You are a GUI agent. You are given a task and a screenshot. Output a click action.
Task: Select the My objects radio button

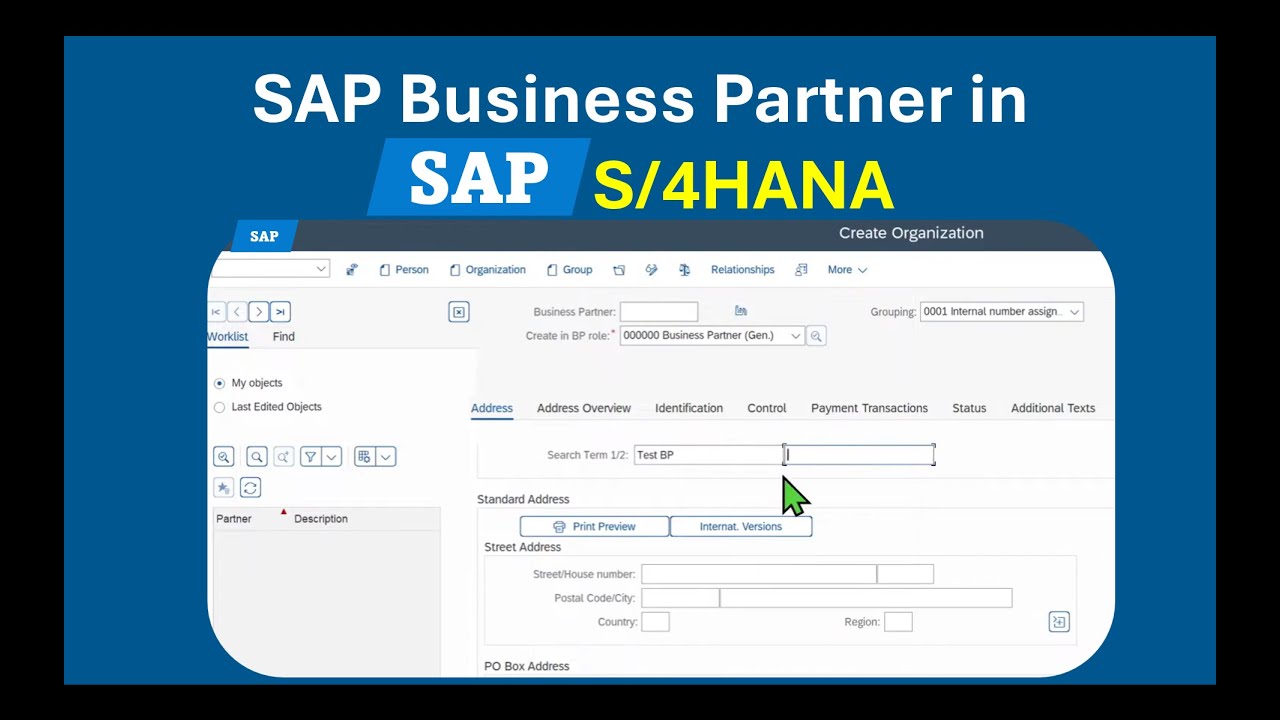(220, 383)
